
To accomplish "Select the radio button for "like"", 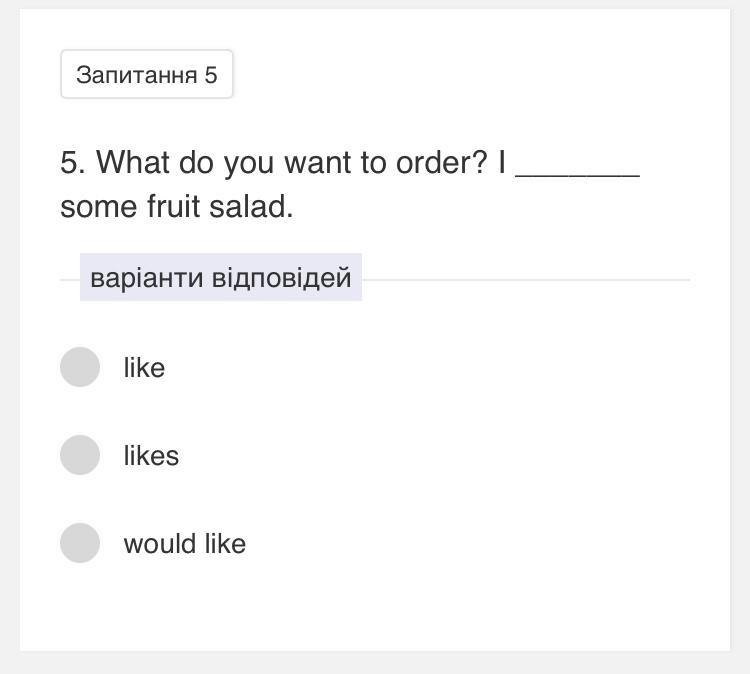I will (80, 367).
